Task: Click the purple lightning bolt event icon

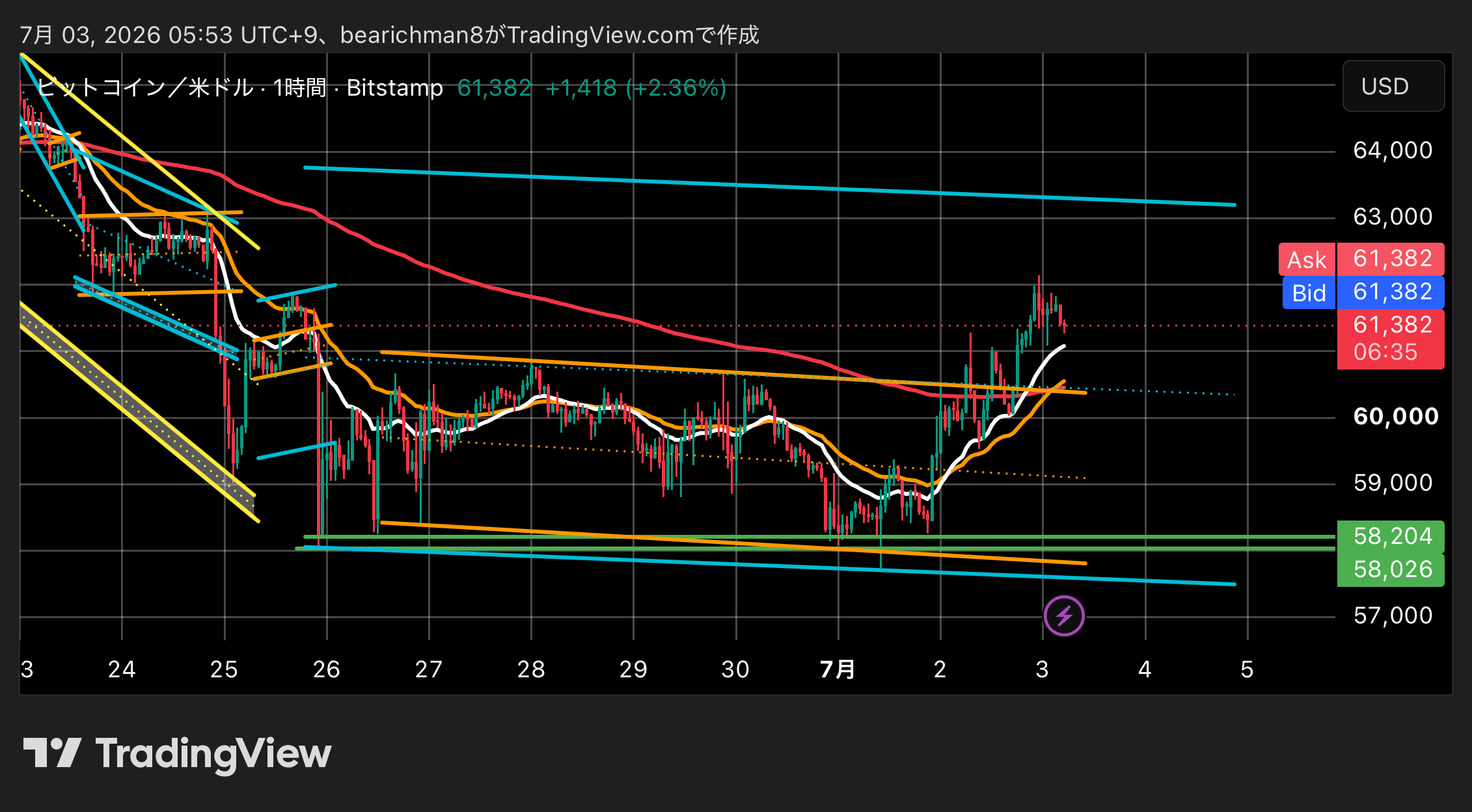Action: coord(1064,616)
